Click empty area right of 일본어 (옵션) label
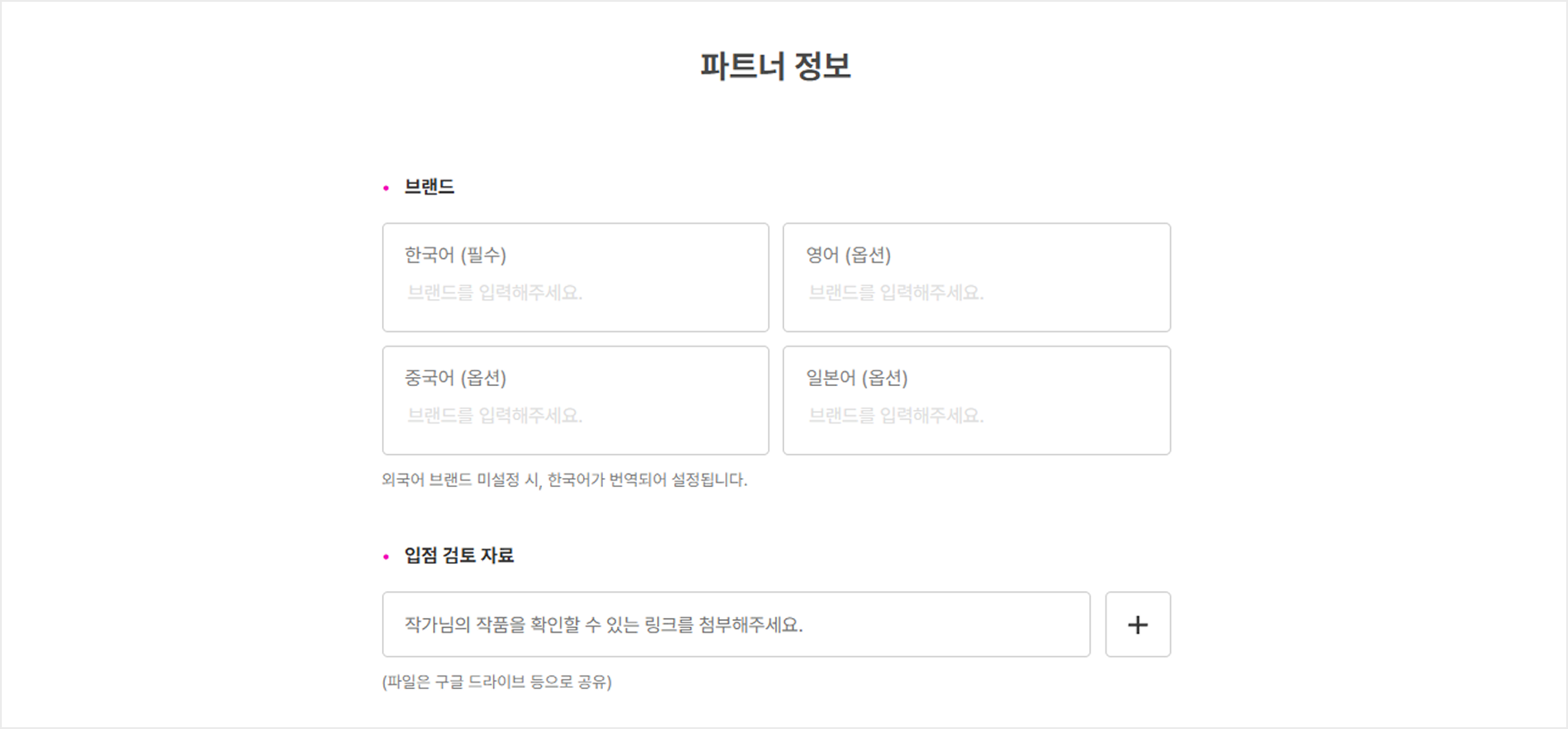This screenshot has width=1568, height=729. [1036, 378]
